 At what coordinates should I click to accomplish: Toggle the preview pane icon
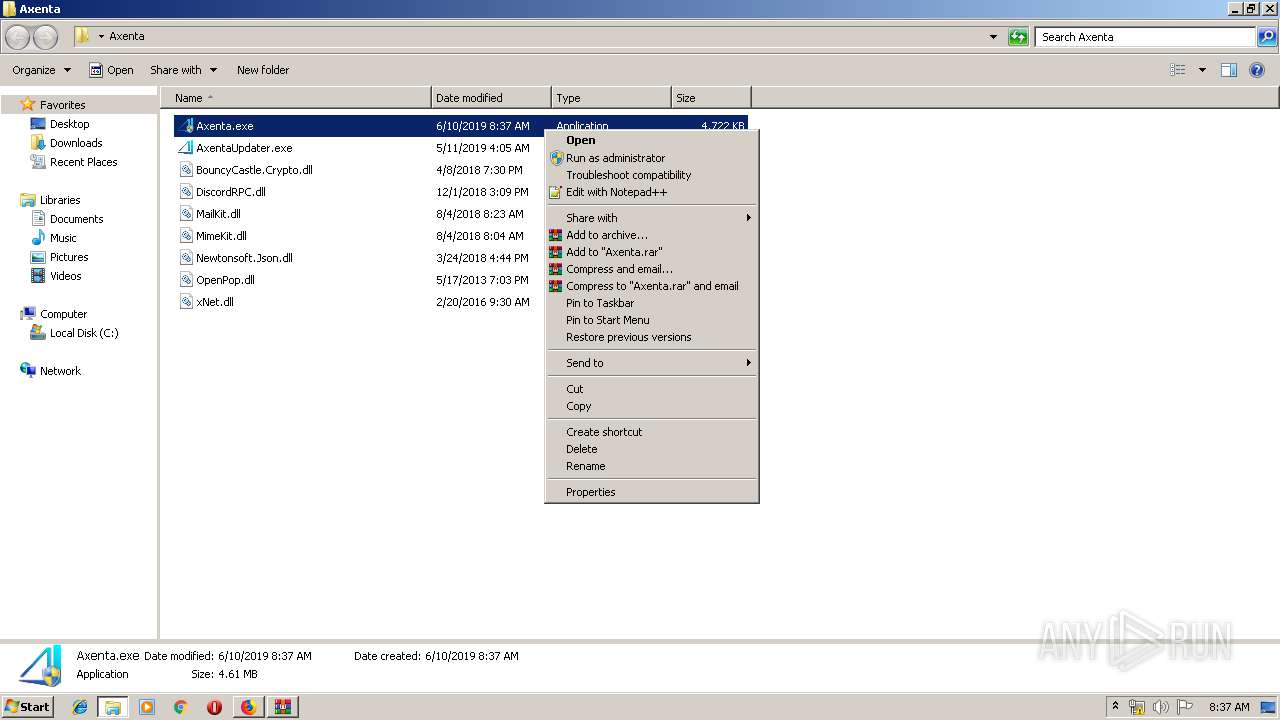pyautogui.click(x=1229, y=70)
